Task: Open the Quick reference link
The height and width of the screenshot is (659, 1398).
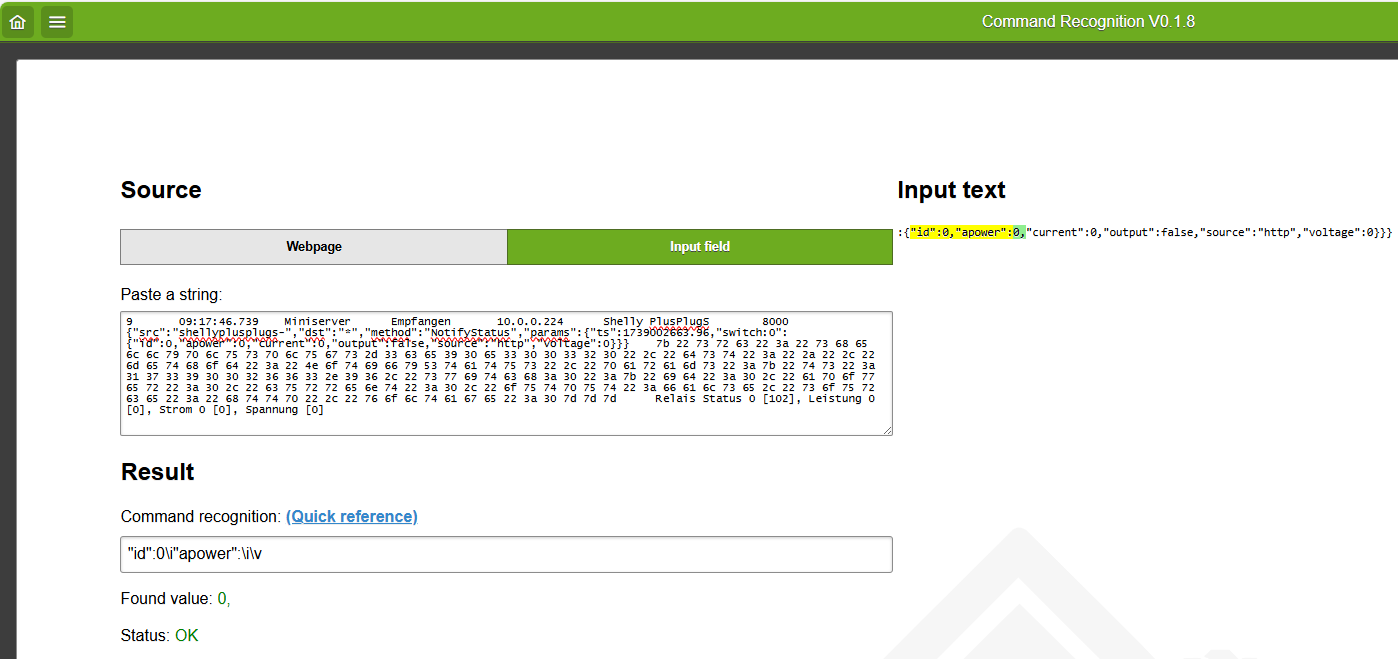Action: (x=352, y=517)
